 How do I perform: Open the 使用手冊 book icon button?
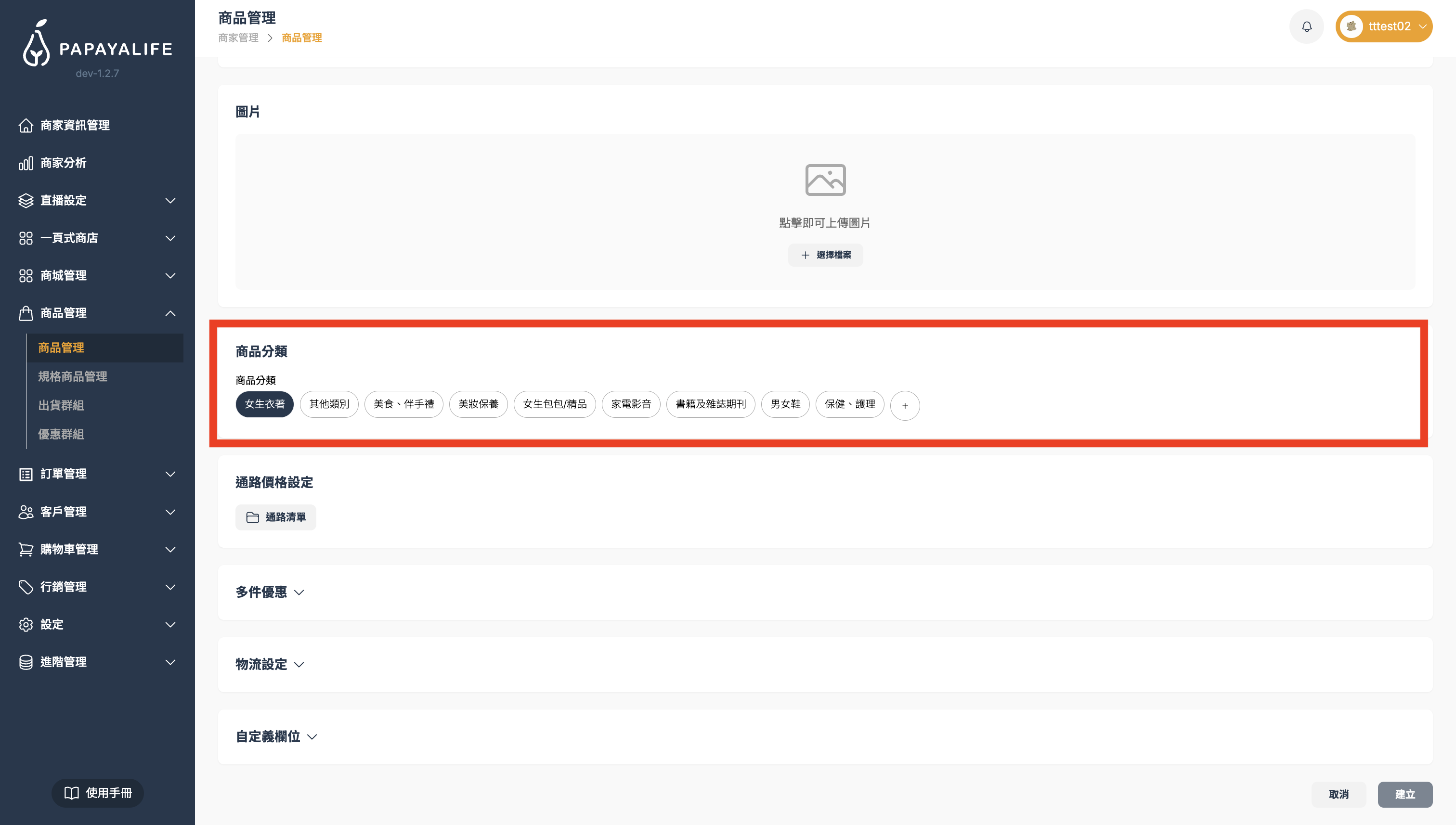(x=97, y=793)
